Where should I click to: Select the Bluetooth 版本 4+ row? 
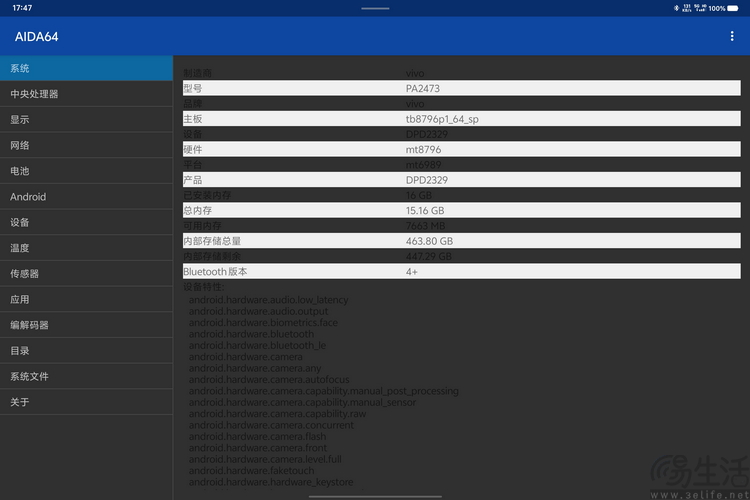[x=462, y=272]
